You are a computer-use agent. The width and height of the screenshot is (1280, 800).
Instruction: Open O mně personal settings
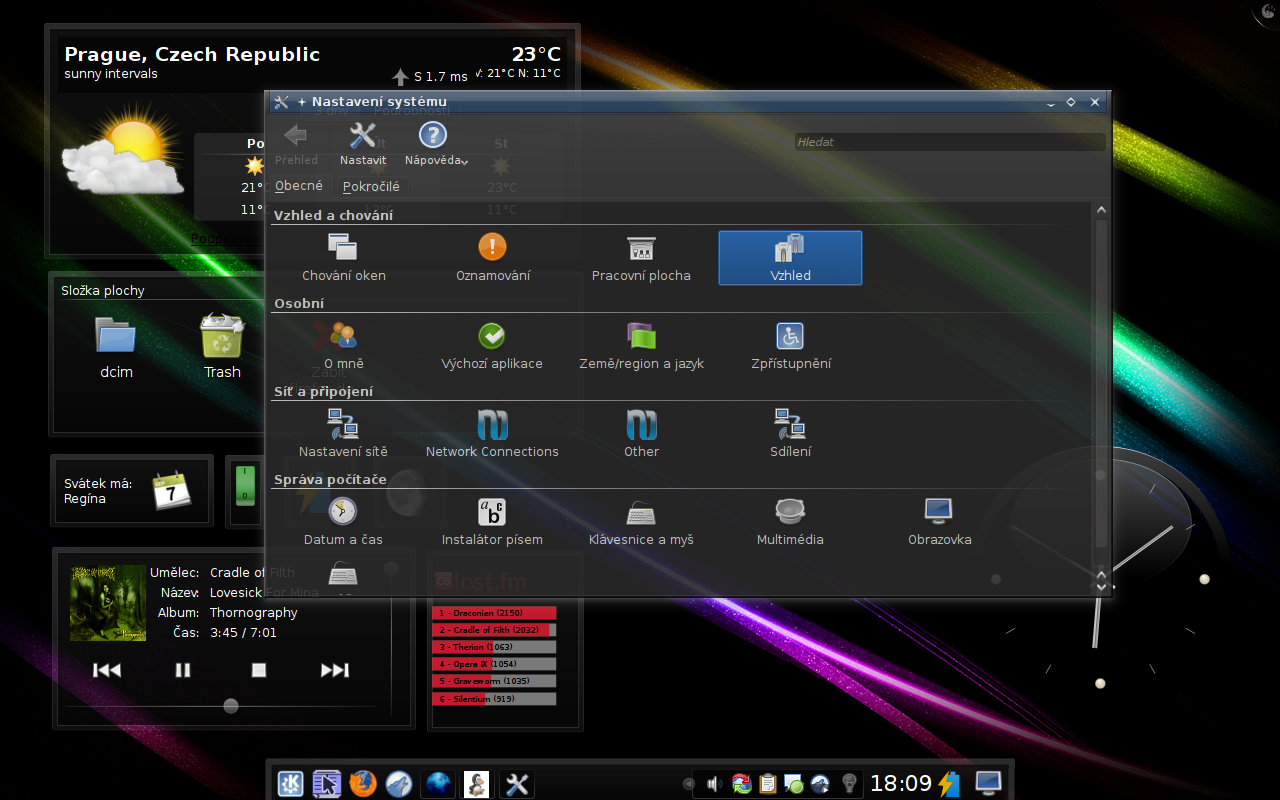[x=344, y=346]
